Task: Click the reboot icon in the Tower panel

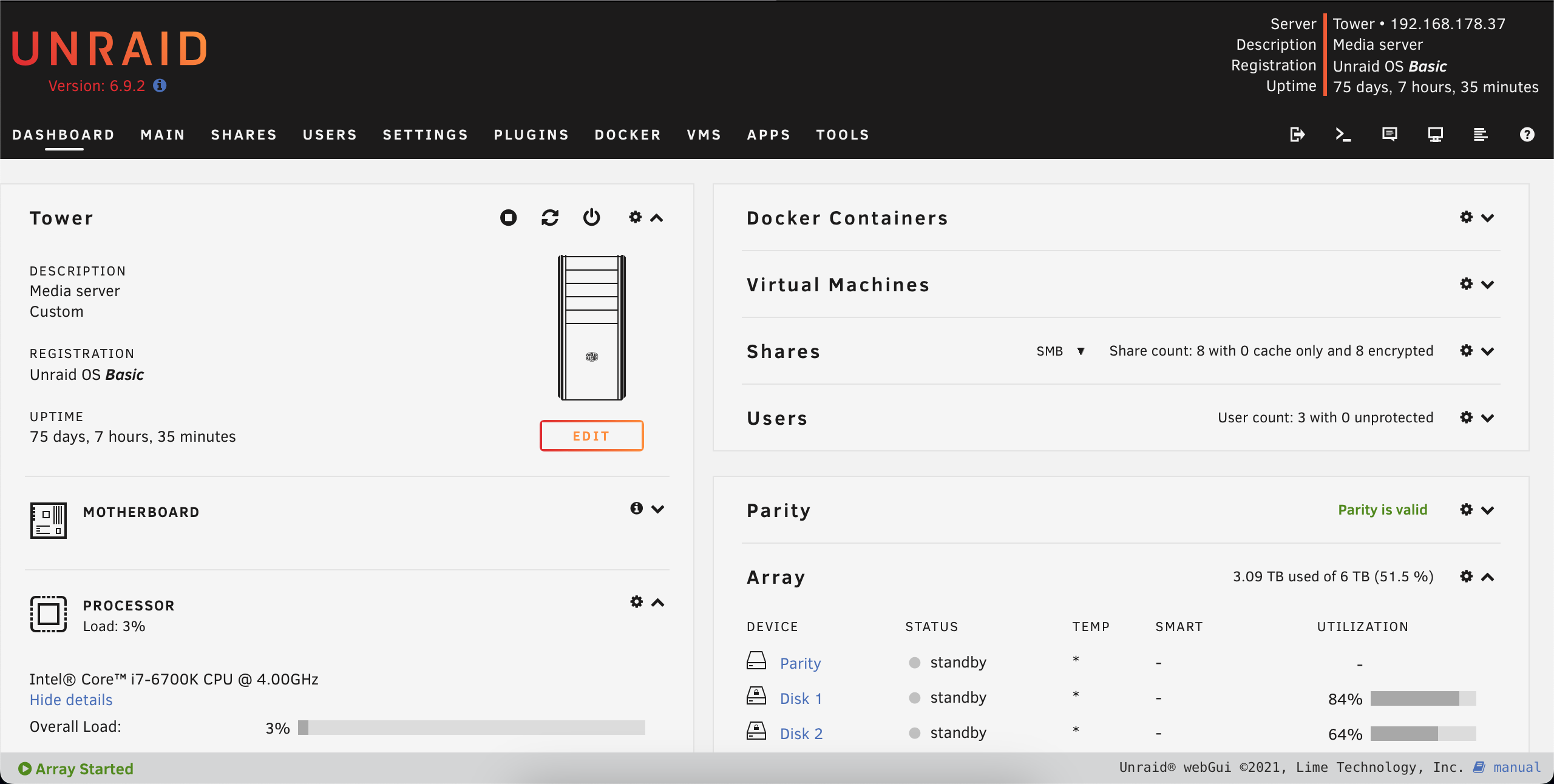Action: 550,217
